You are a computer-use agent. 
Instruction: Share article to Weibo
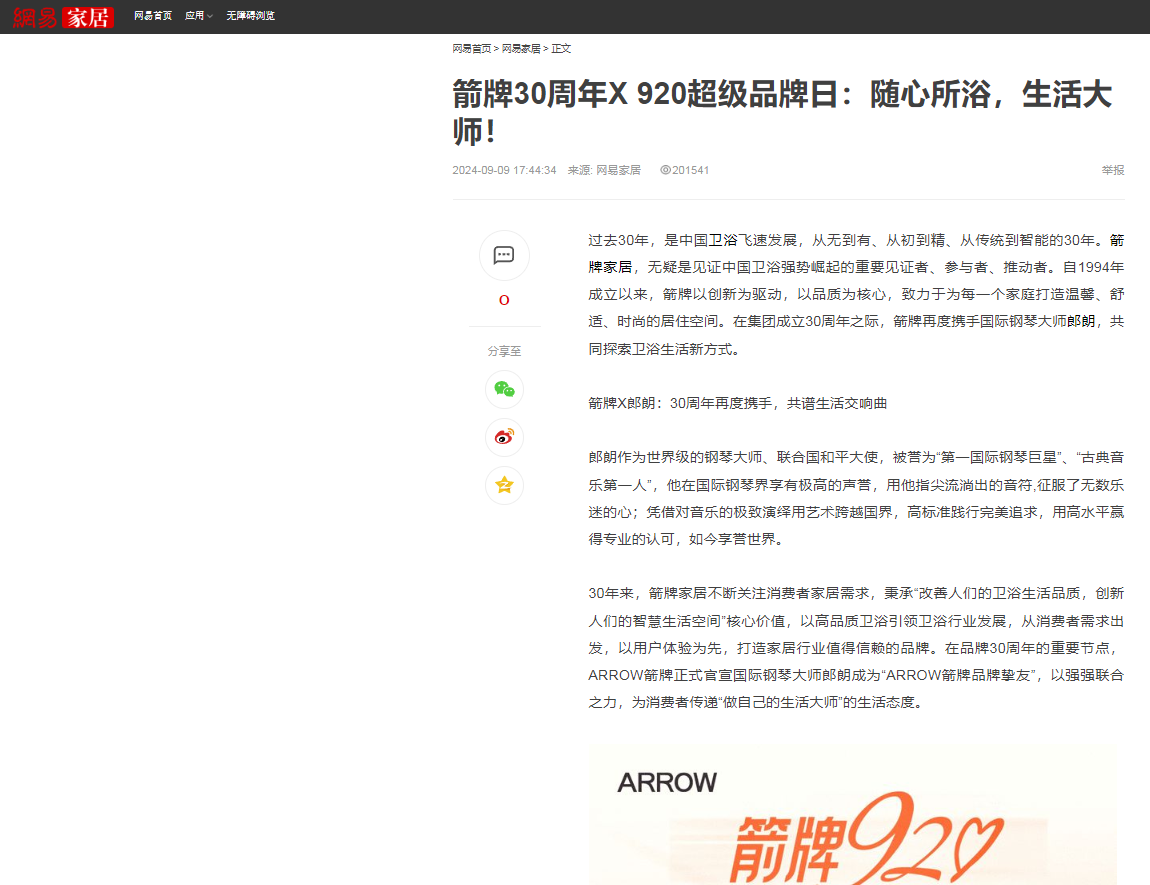click(504, 437)
